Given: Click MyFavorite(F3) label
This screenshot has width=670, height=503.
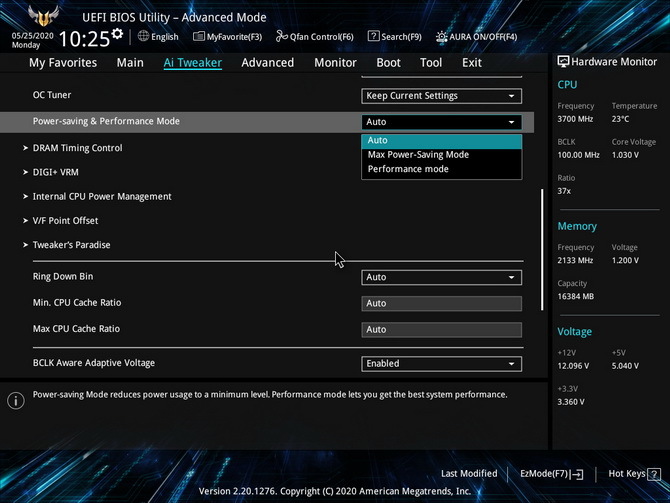Looking at the screenshot, I should tap(234, 37).
